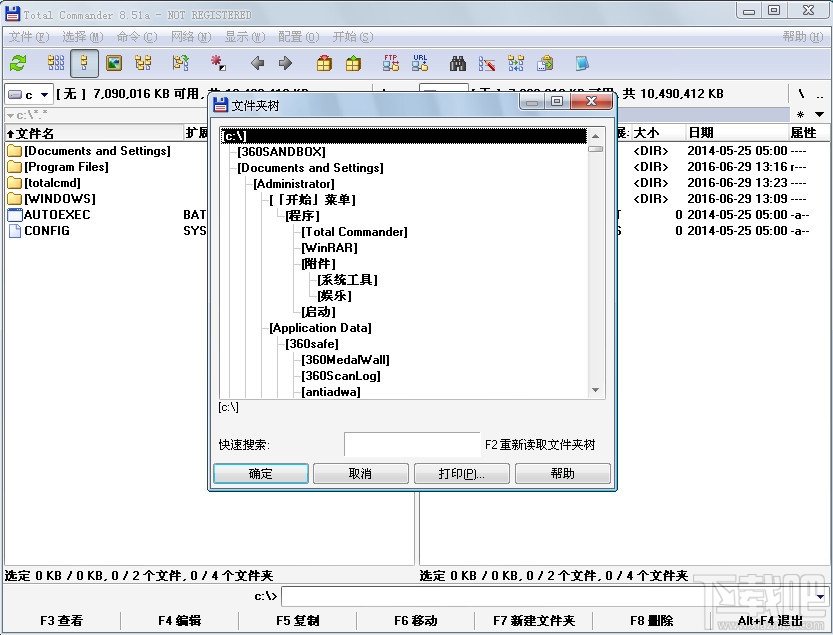Go back with the left arrow icon

pyautogui.click(x=257, y=63)
